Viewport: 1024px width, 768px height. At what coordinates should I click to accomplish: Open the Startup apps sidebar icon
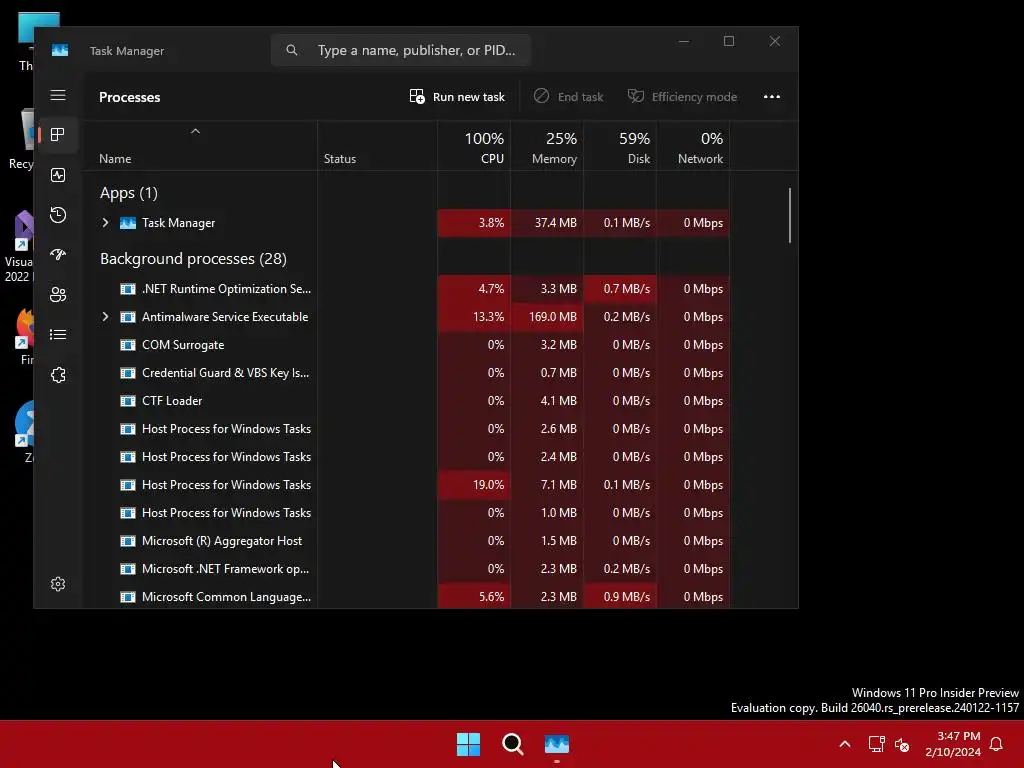58,255
